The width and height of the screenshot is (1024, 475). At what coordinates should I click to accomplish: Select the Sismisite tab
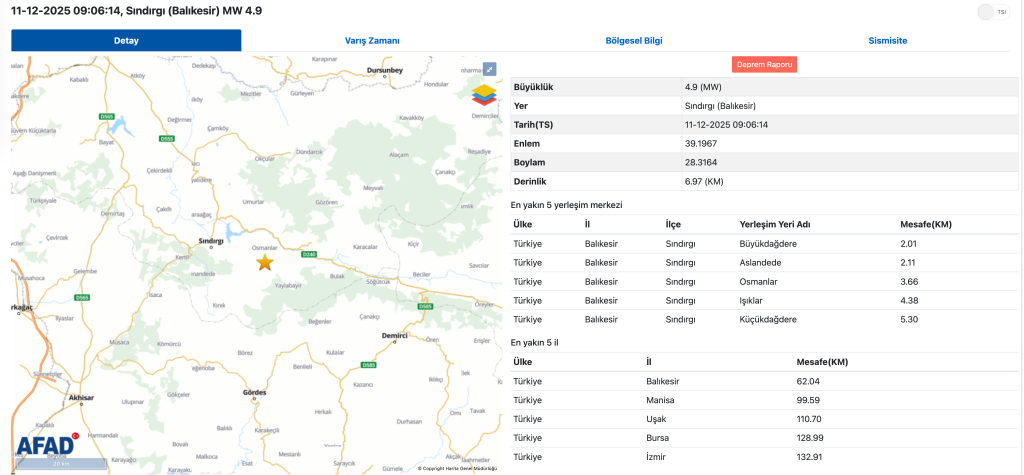[x=887, y=41]
